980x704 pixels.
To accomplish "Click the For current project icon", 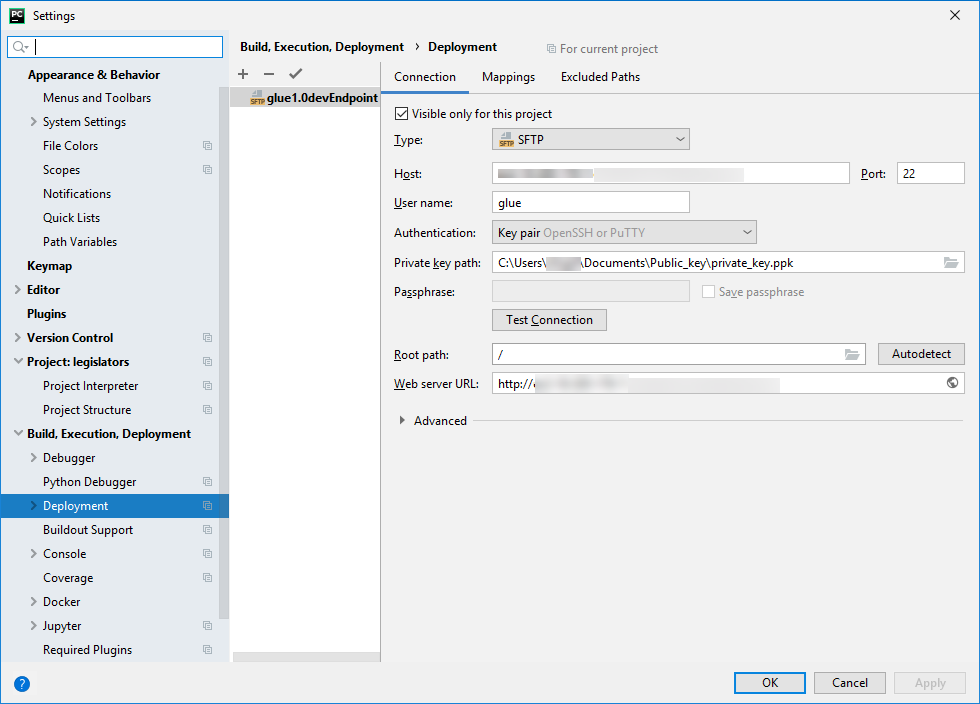I will pyautogui.click(x=551, y=48).
